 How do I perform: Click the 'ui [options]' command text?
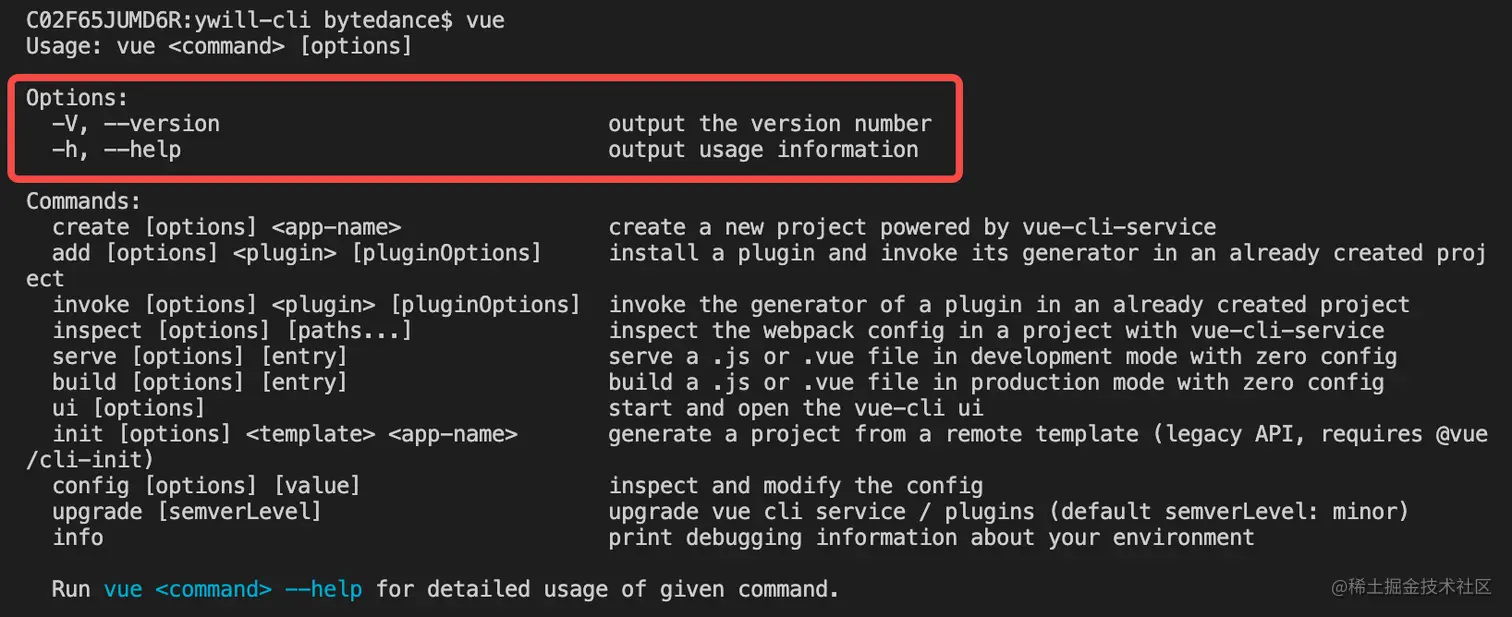coord(129,408)
